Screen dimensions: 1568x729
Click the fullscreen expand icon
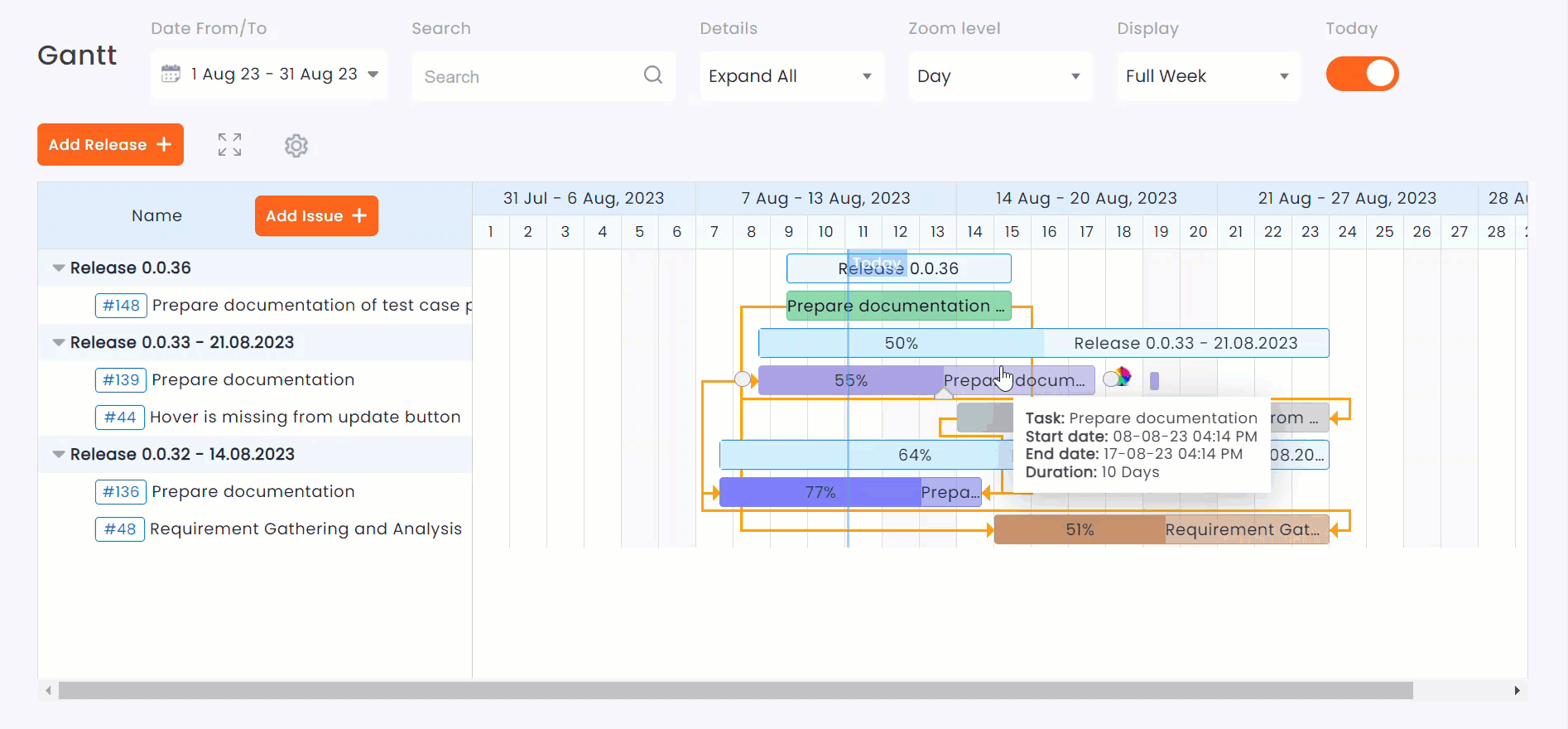coord(229,145)
